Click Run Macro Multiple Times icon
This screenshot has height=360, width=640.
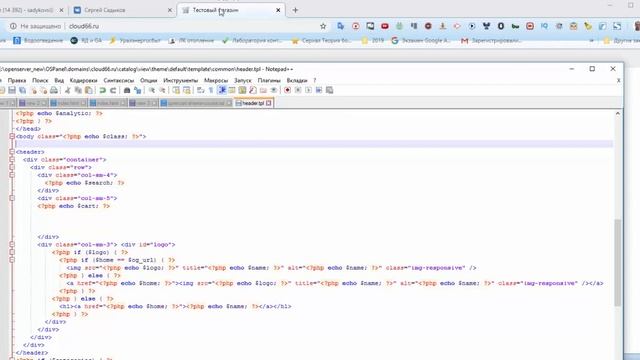tap(319, 90)
